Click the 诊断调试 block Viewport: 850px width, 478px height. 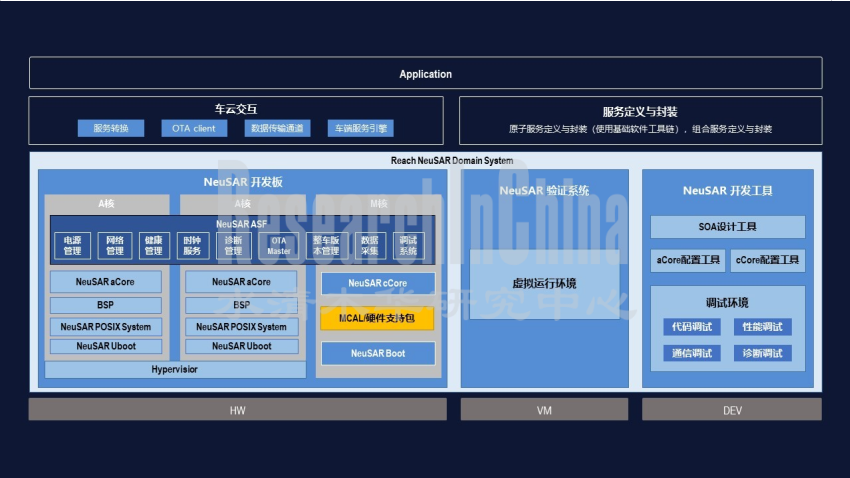[x=763, y=353]
